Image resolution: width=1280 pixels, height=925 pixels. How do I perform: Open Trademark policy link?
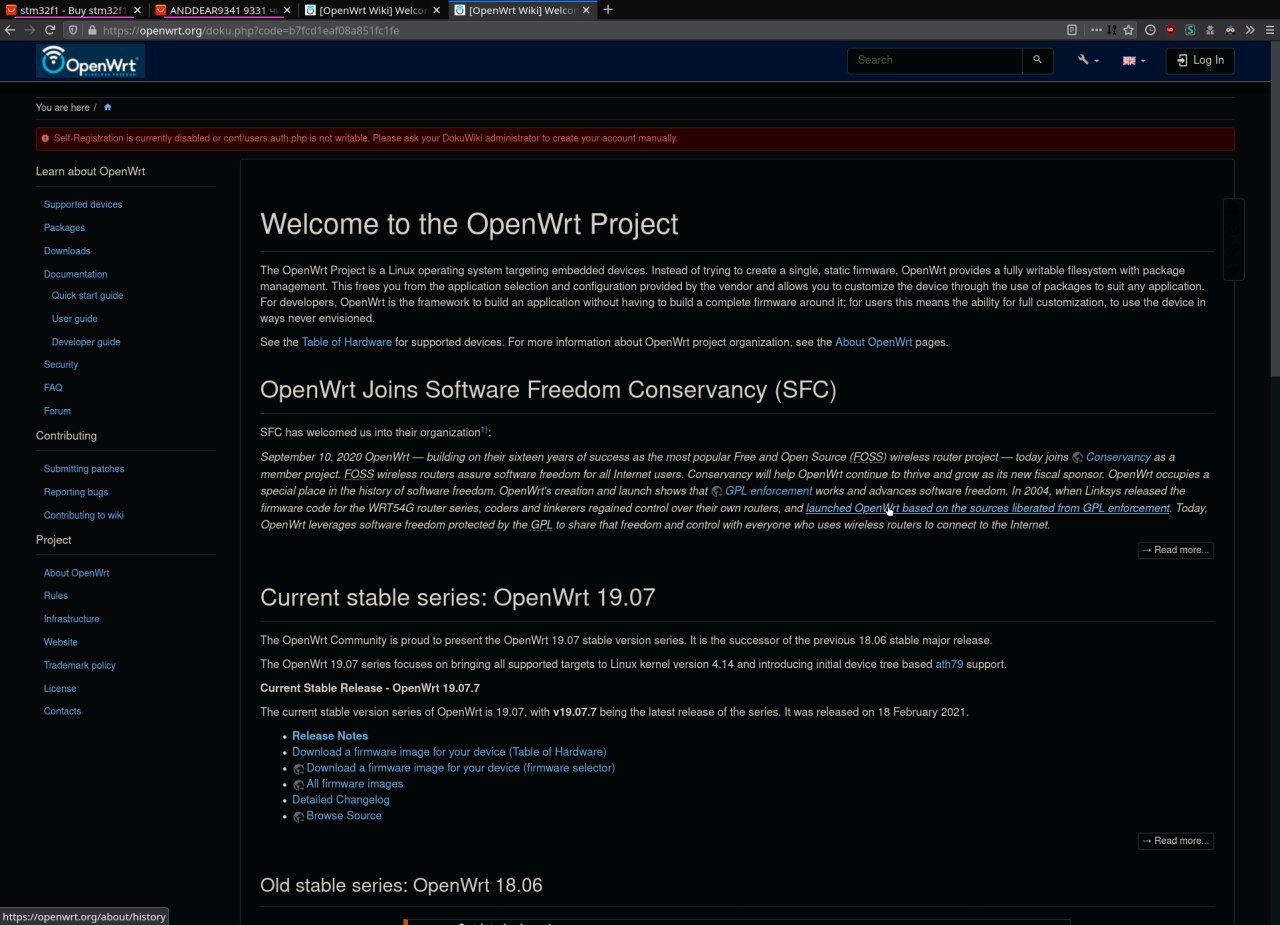pos(80,665)
